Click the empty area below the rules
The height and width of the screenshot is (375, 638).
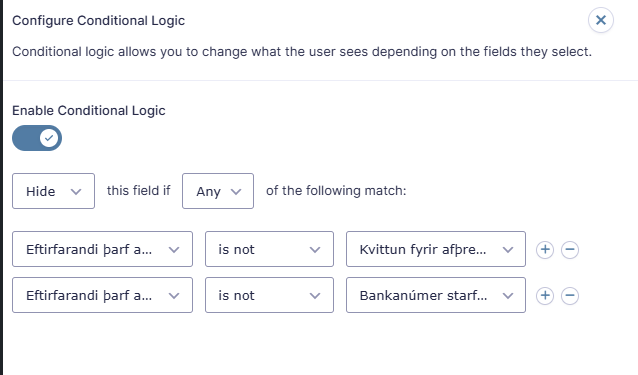317,346
